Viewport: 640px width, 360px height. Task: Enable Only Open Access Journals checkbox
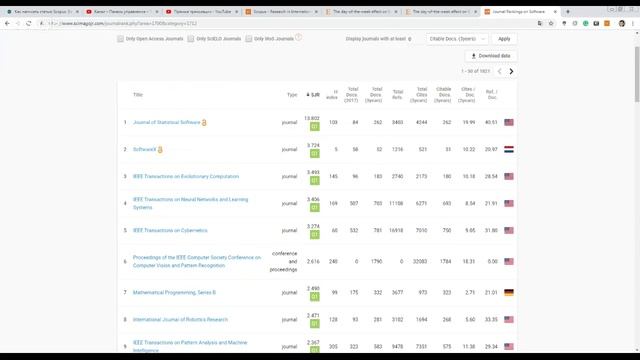point(120,39)
